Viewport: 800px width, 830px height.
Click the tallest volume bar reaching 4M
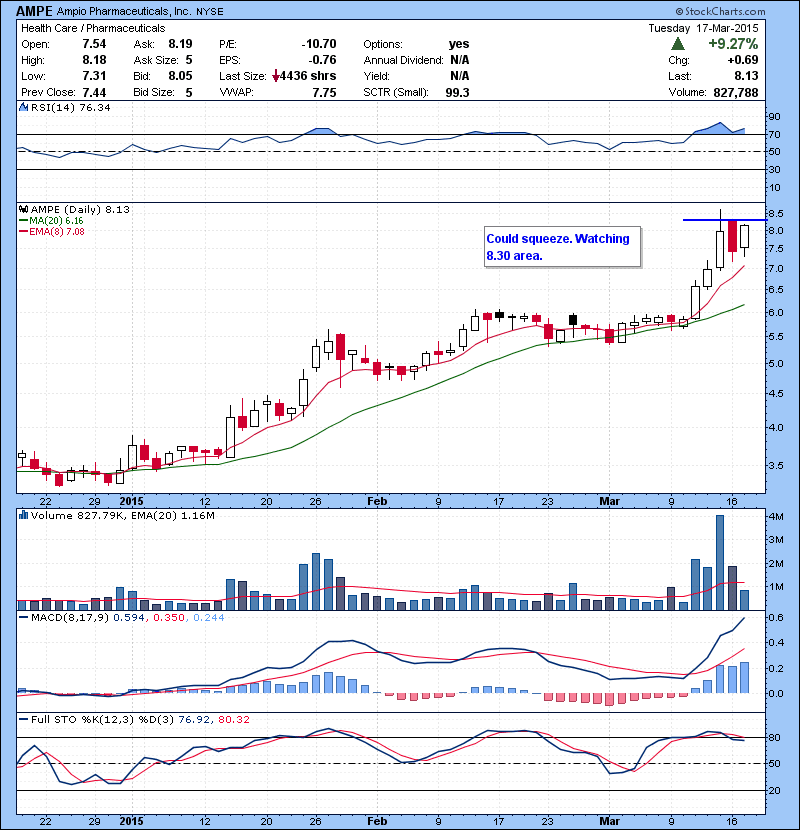coord(720,563)
